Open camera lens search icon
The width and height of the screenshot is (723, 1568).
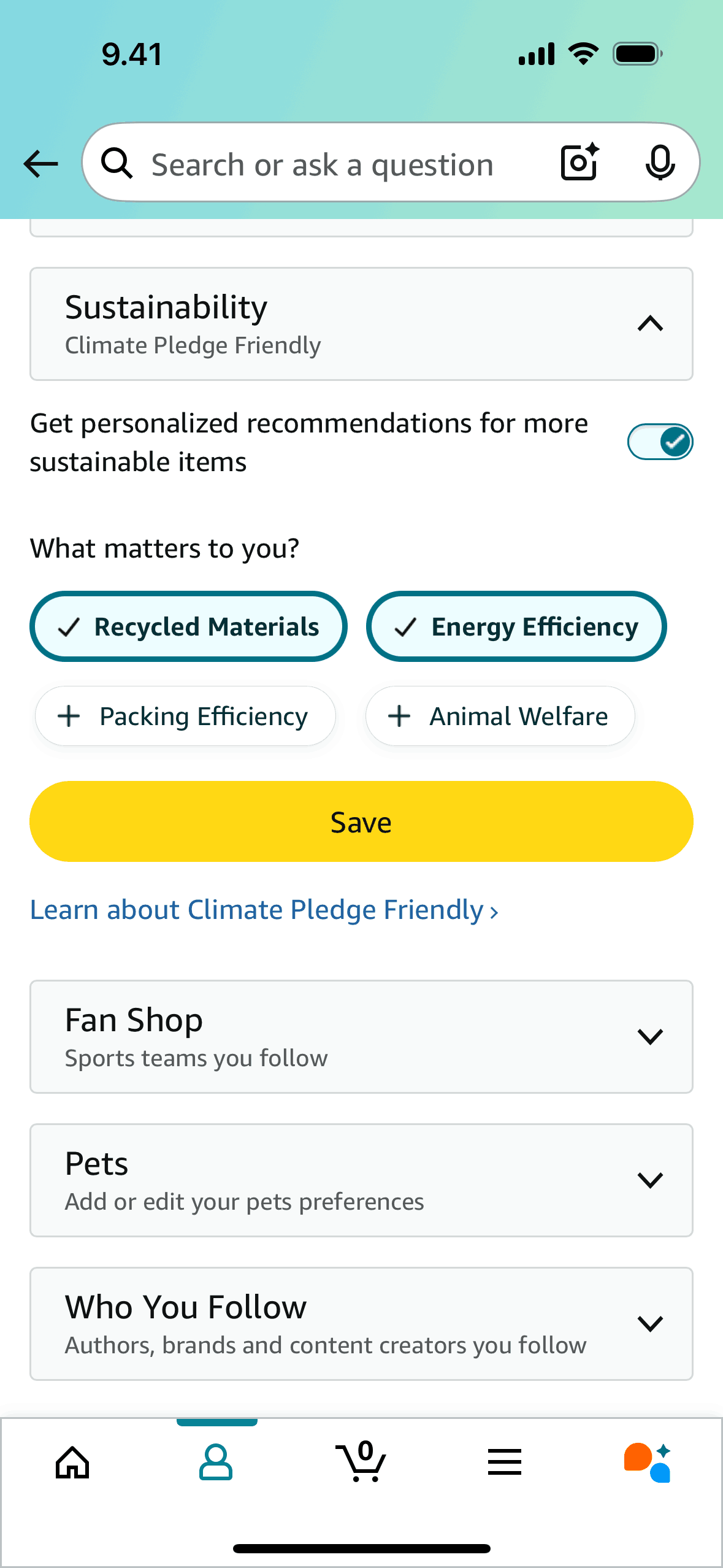point(579,163)
